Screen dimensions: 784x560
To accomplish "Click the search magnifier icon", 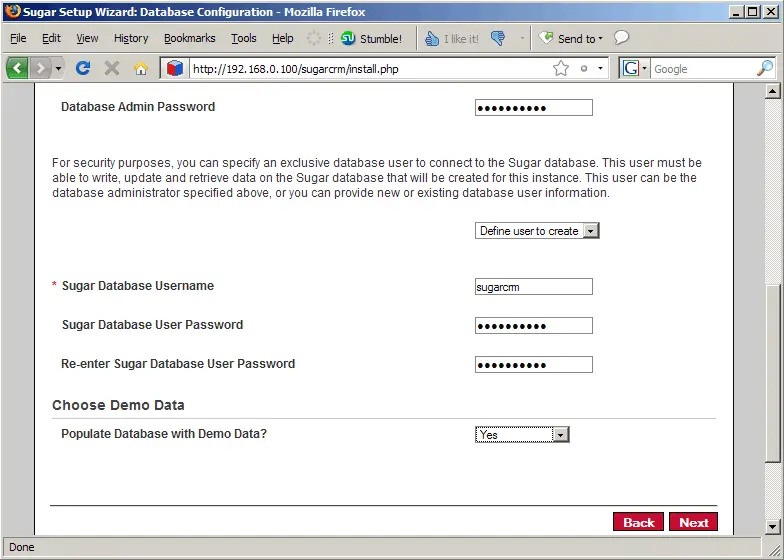I will pyautogui.click(x=764, y=68).
